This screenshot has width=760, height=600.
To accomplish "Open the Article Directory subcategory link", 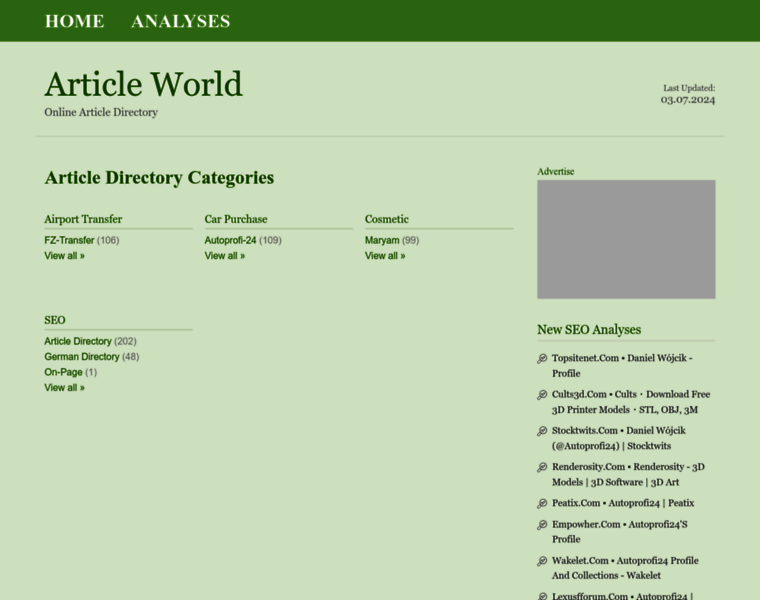I will point(78,341).
